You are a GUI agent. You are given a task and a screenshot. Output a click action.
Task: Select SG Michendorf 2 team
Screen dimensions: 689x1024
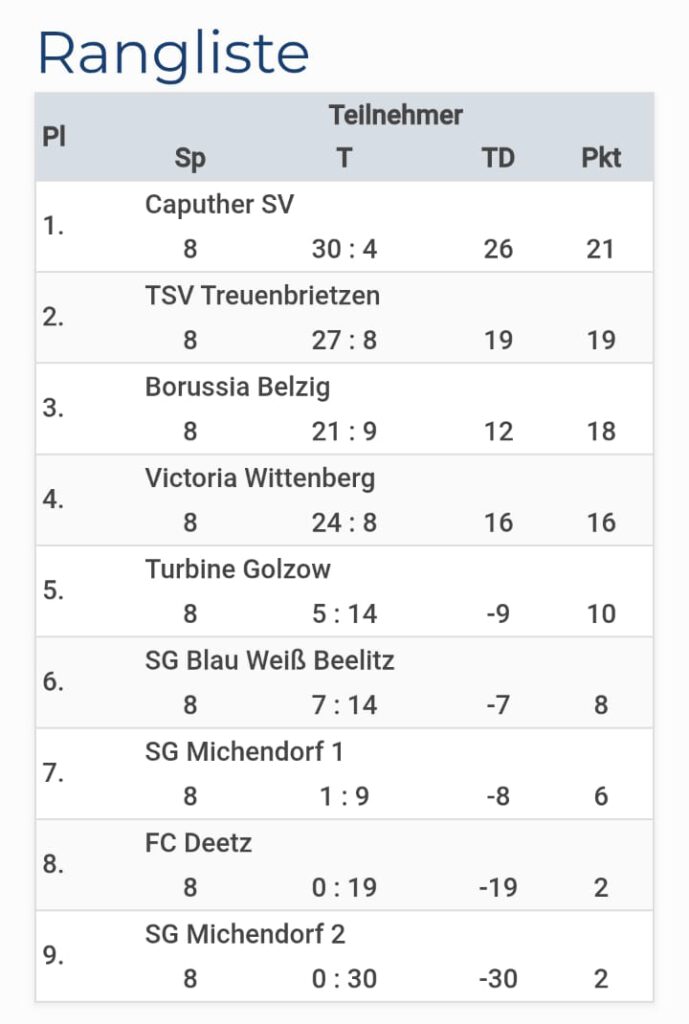click(x=245, y=935)
